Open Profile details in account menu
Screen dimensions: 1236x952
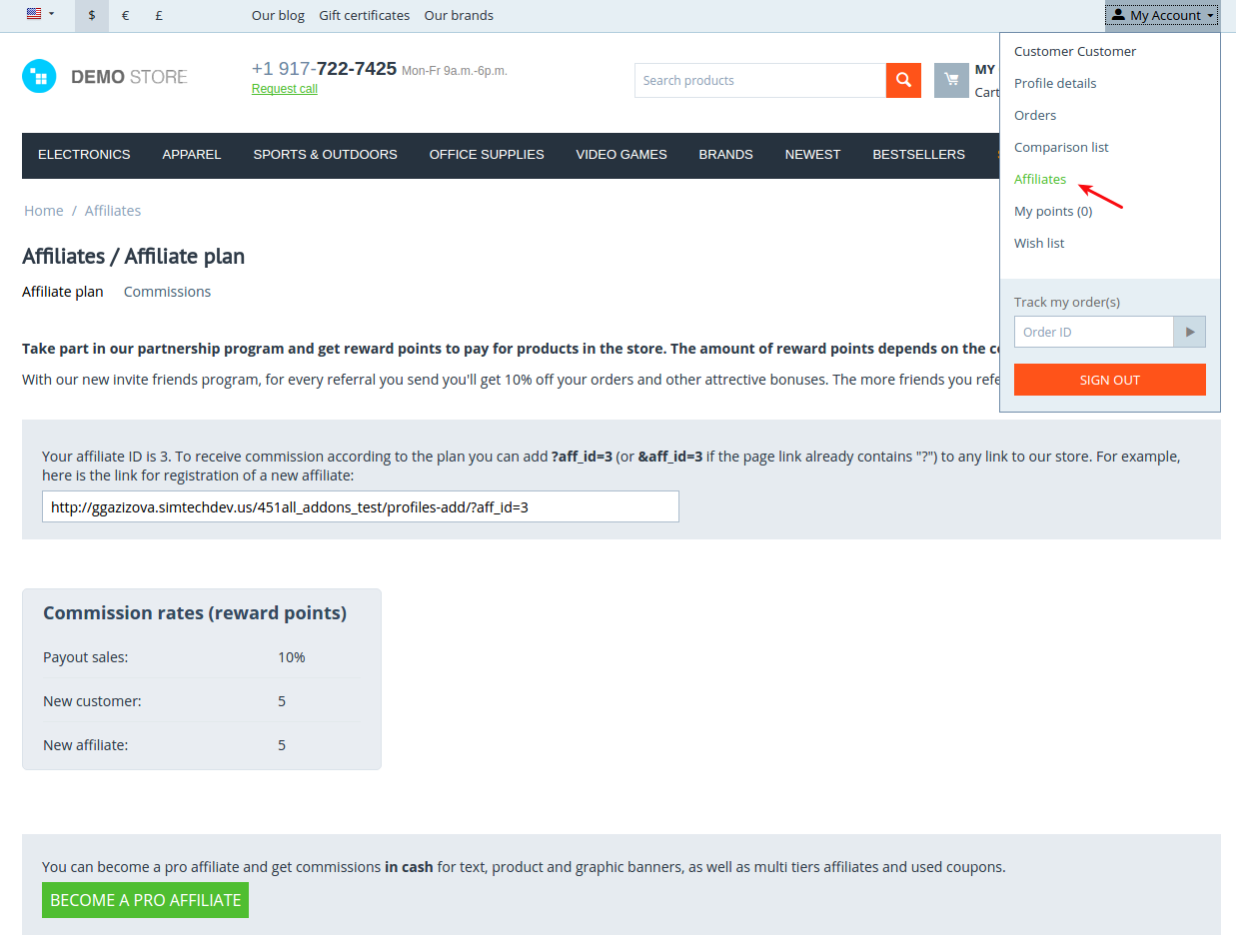pos(1055,83)
